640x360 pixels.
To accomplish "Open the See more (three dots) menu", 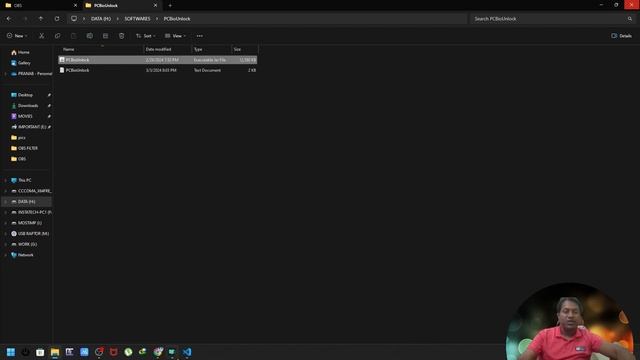I will pos(200,36).
